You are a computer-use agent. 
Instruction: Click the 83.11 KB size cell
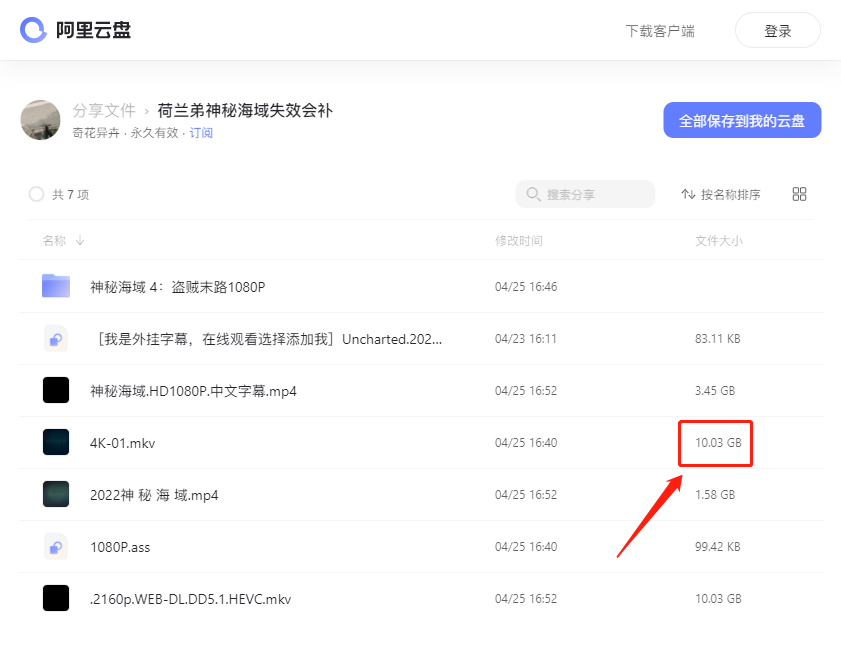tap(718, 339)
